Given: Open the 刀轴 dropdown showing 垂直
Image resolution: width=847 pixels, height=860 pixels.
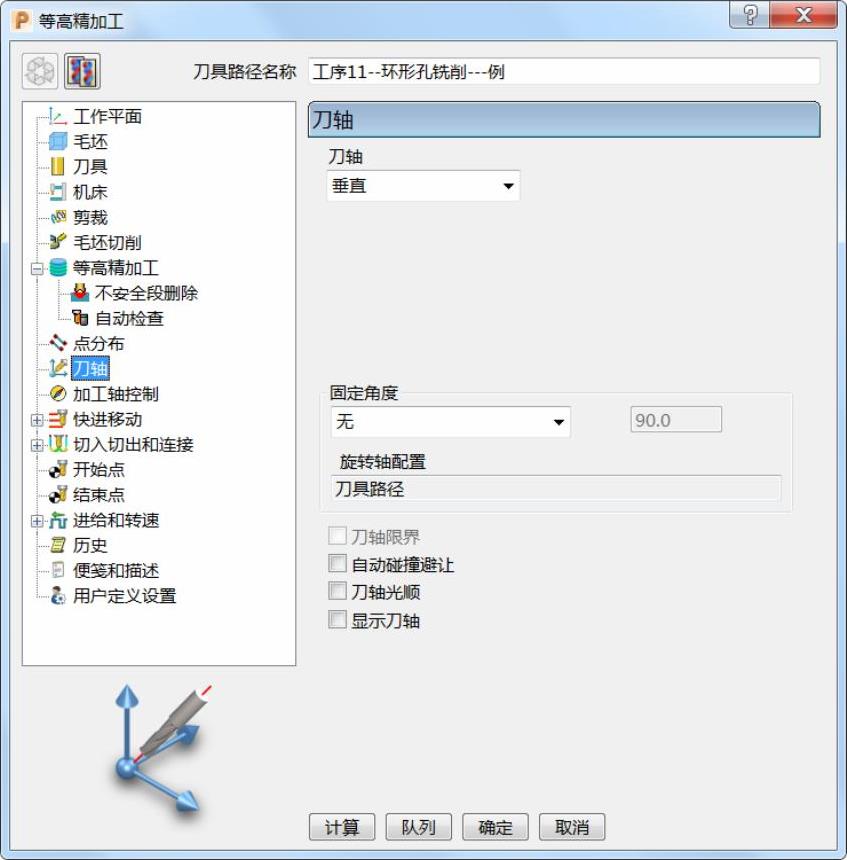Looking at the screenshot, I should (x=423, y=186).
